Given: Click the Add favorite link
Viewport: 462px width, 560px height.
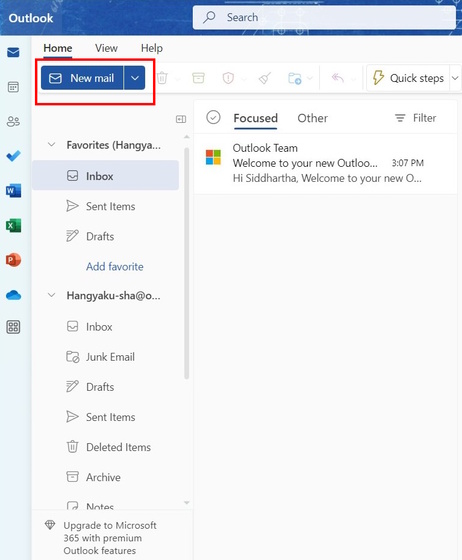Looking at the screenshot, I should point(115,266).
